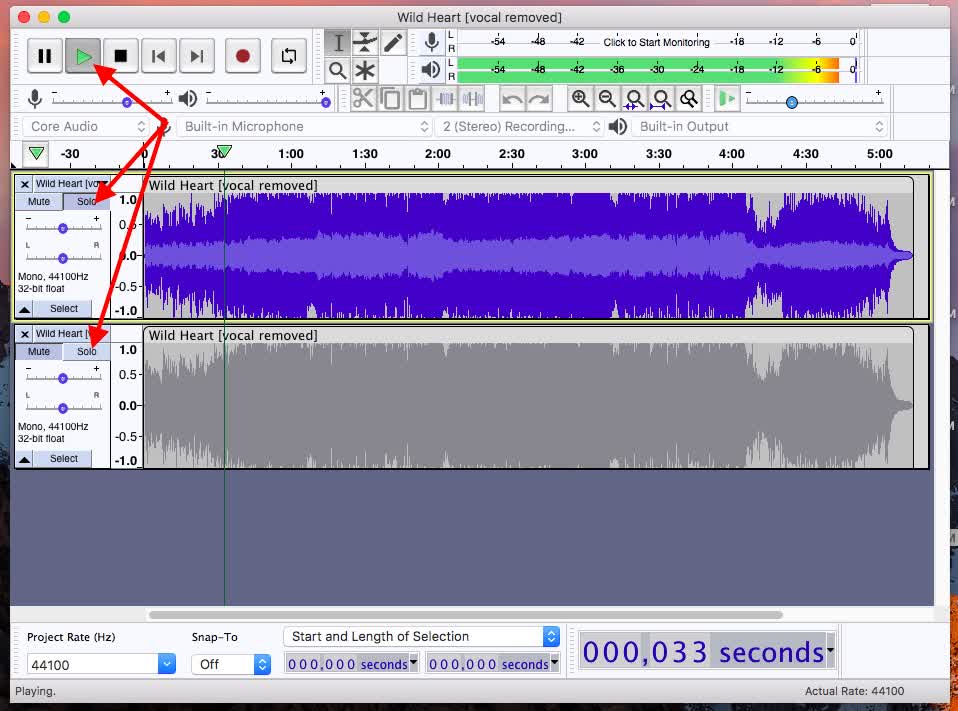Click the large audio position time display
This screenshot has height=711, width=958.
708,652
